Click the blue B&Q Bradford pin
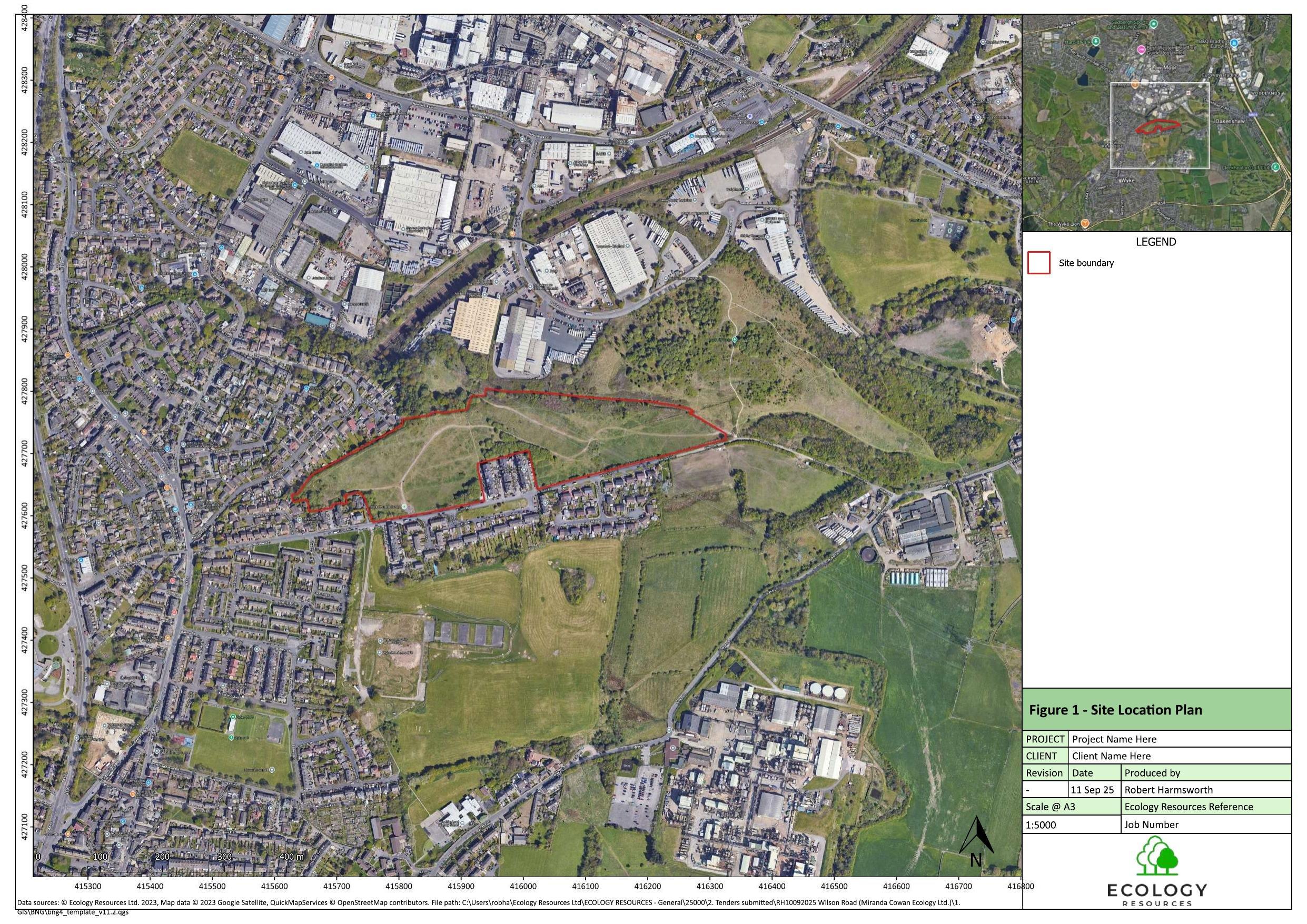The width and height of the screenshot is (1307, 924). (1234, 43)
